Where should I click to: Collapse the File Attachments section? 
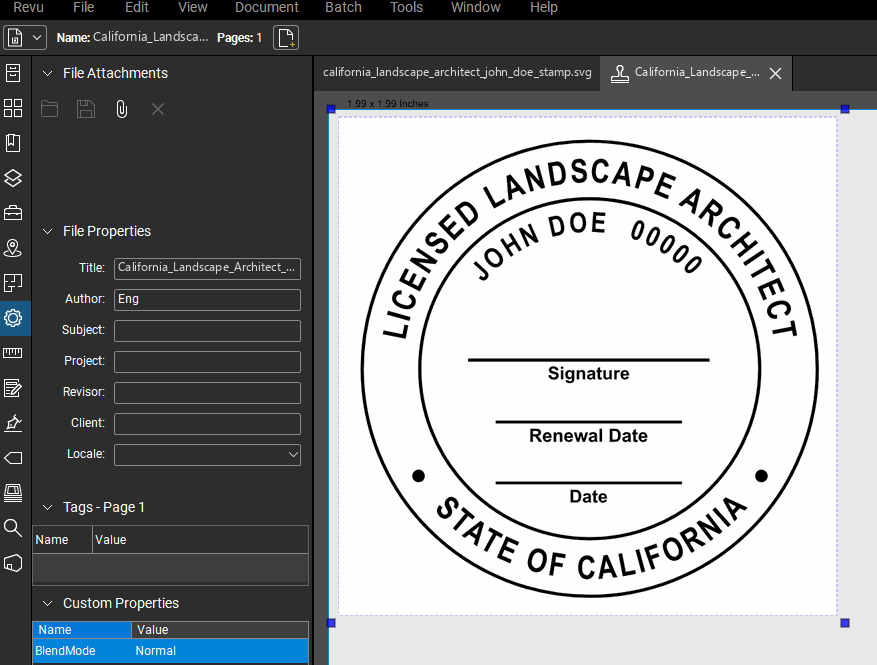point(48,73)
